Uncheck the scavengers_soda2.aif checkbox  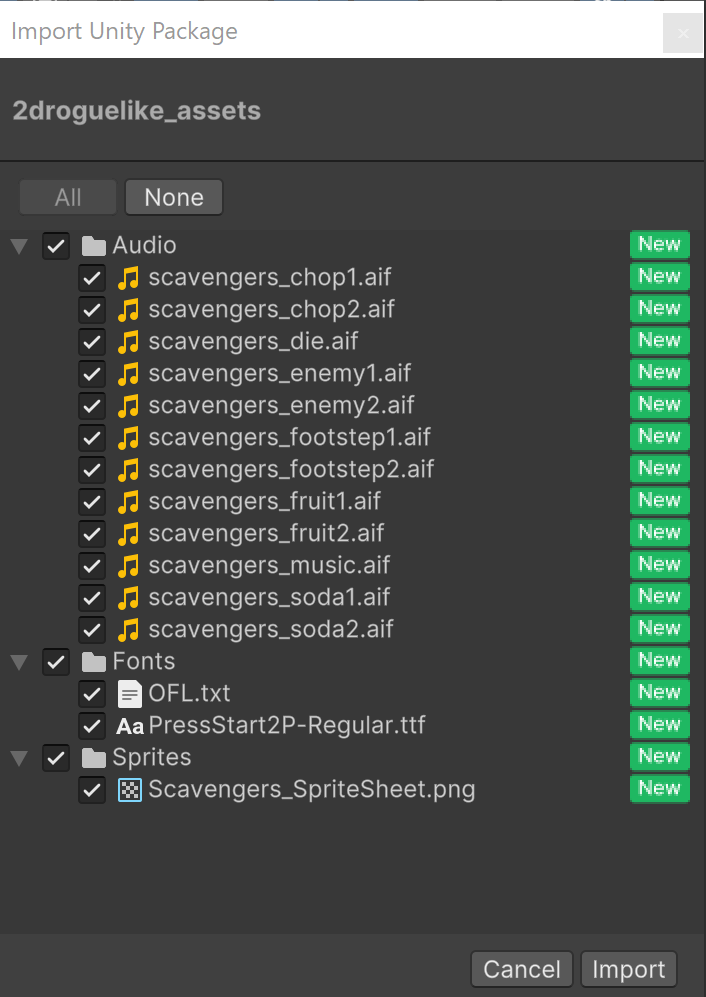point(92,630)
